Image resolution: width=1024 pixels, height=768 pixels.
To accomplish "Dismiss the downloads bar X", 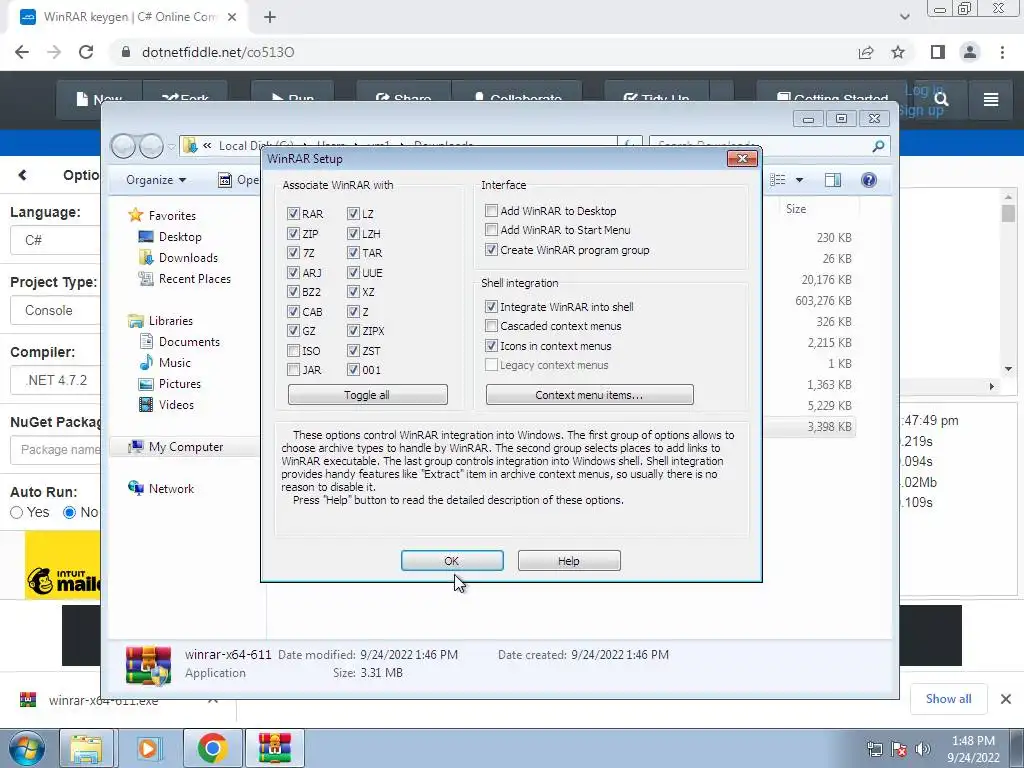I will pyautogui.click(x=1006, y=699).
